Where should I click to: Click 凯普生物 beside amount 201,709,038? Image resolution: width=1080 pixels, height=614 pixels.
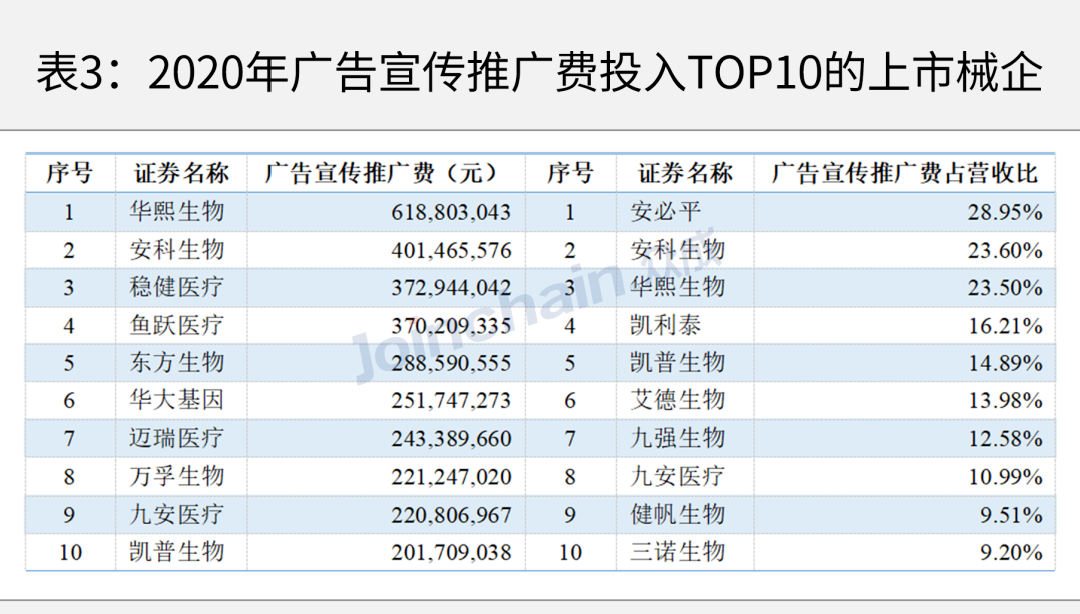tap(177, 552)
